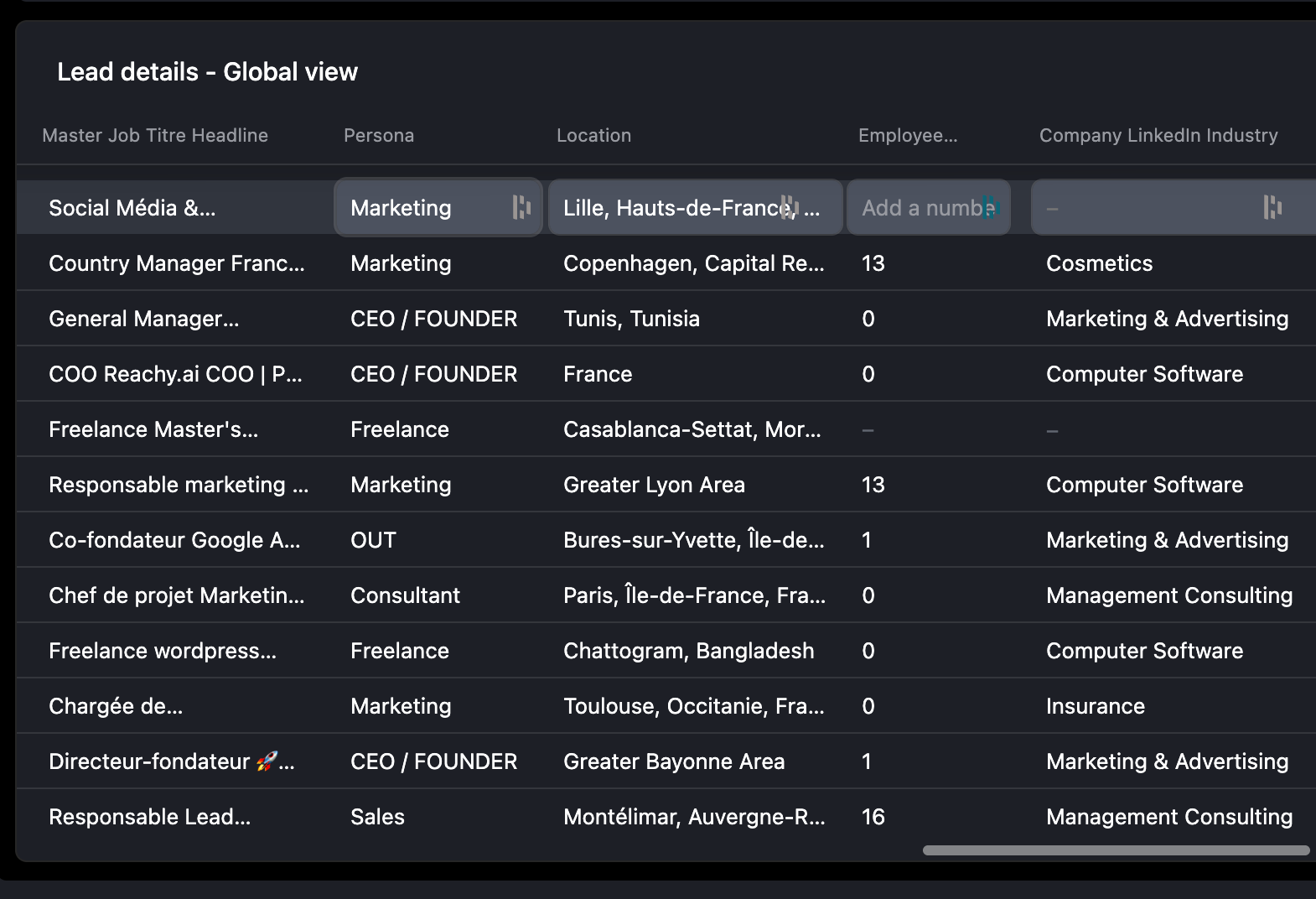This screenshot has width=1316, height=899.
Task: Click the 'Tunis, Tunisia' location cell
Action: tap(631, 319)
